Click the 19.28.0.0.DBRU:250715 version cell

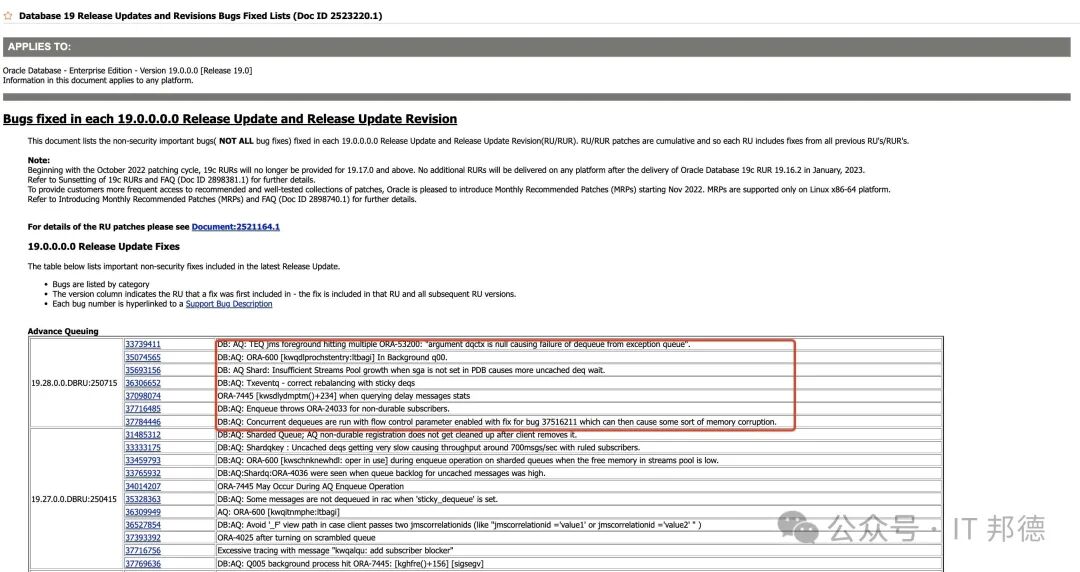point(74,383)
